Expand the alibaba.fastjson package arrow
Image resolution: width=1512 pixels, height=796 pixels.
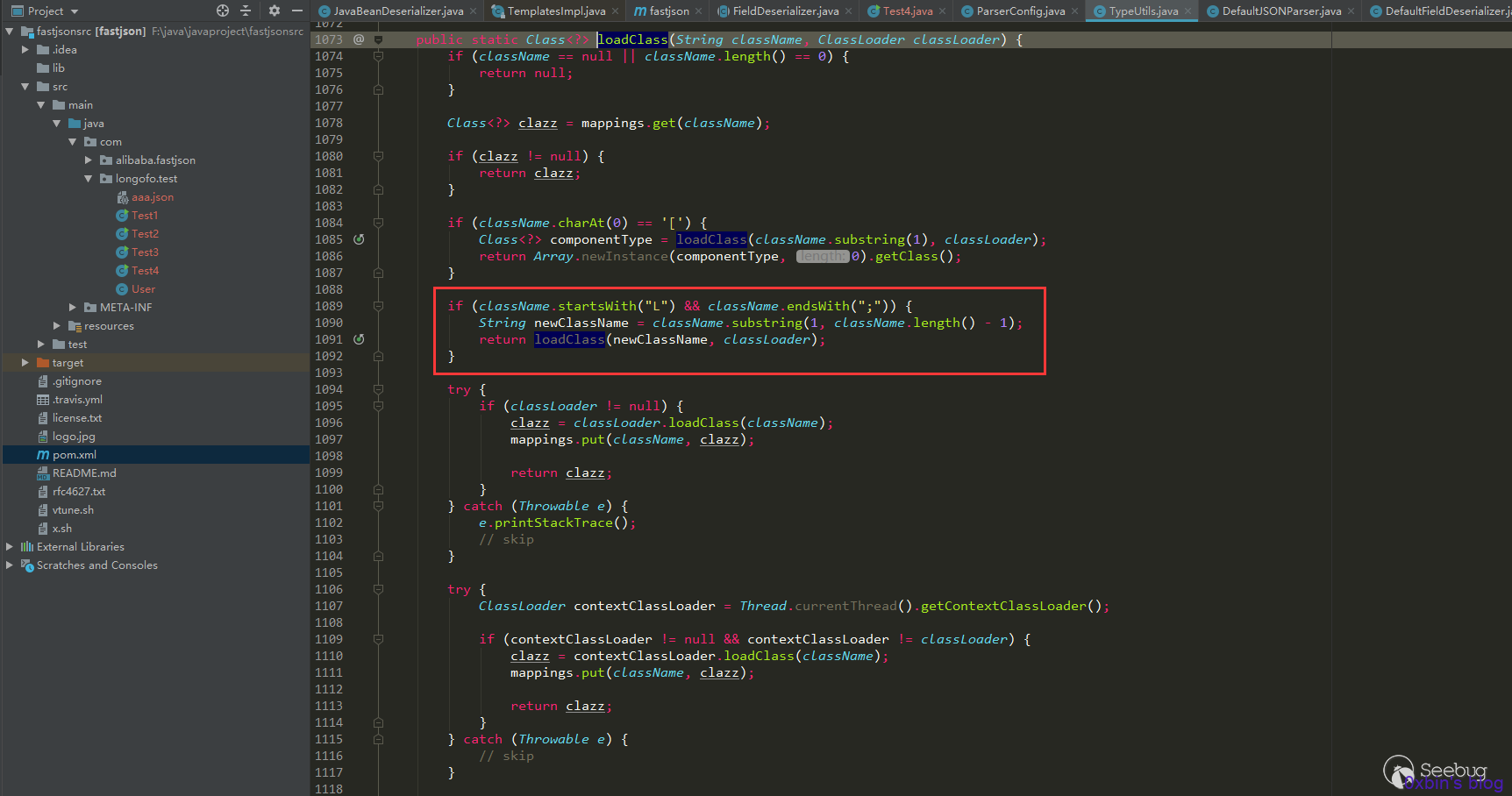[x=89, y=160]
